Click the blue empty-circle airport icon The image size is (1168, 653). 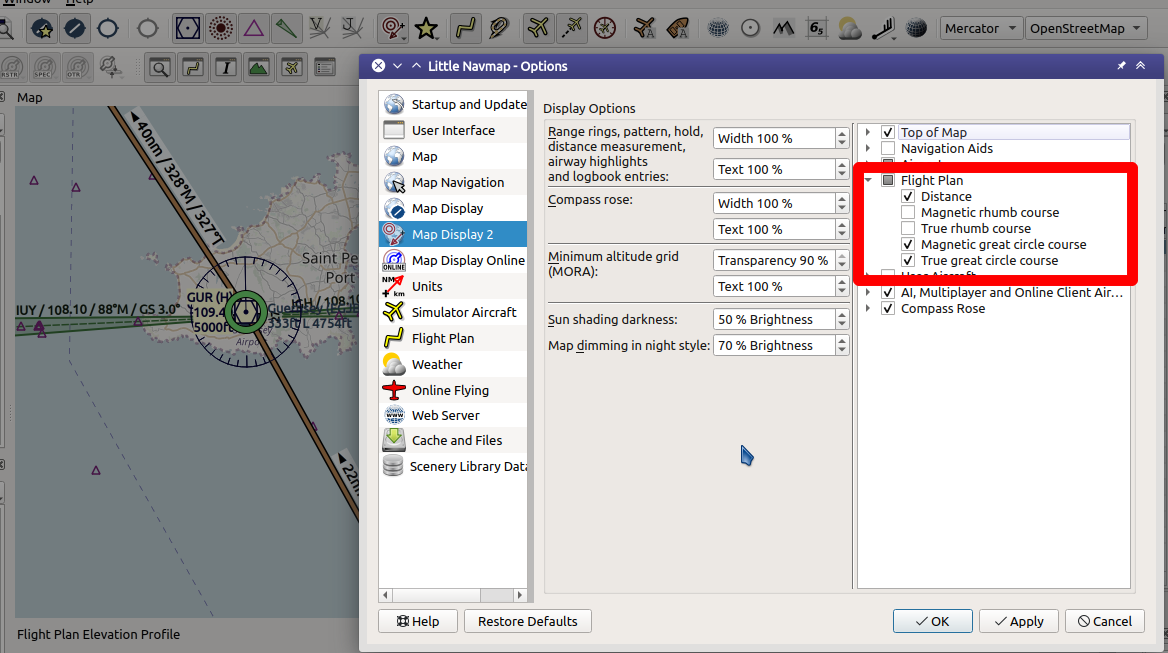click(x=108, y=29)
